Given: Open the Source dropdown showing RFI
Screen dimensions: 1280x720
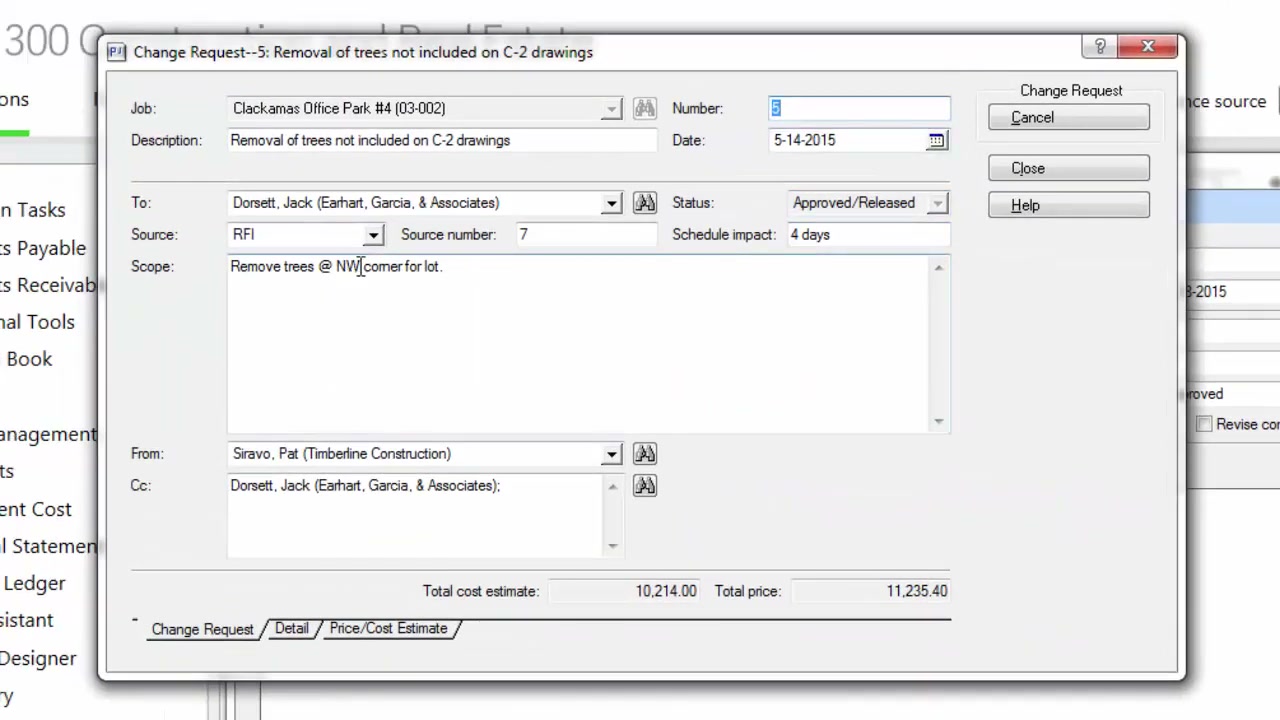Looking at the screenshot, I should [373, 235].
